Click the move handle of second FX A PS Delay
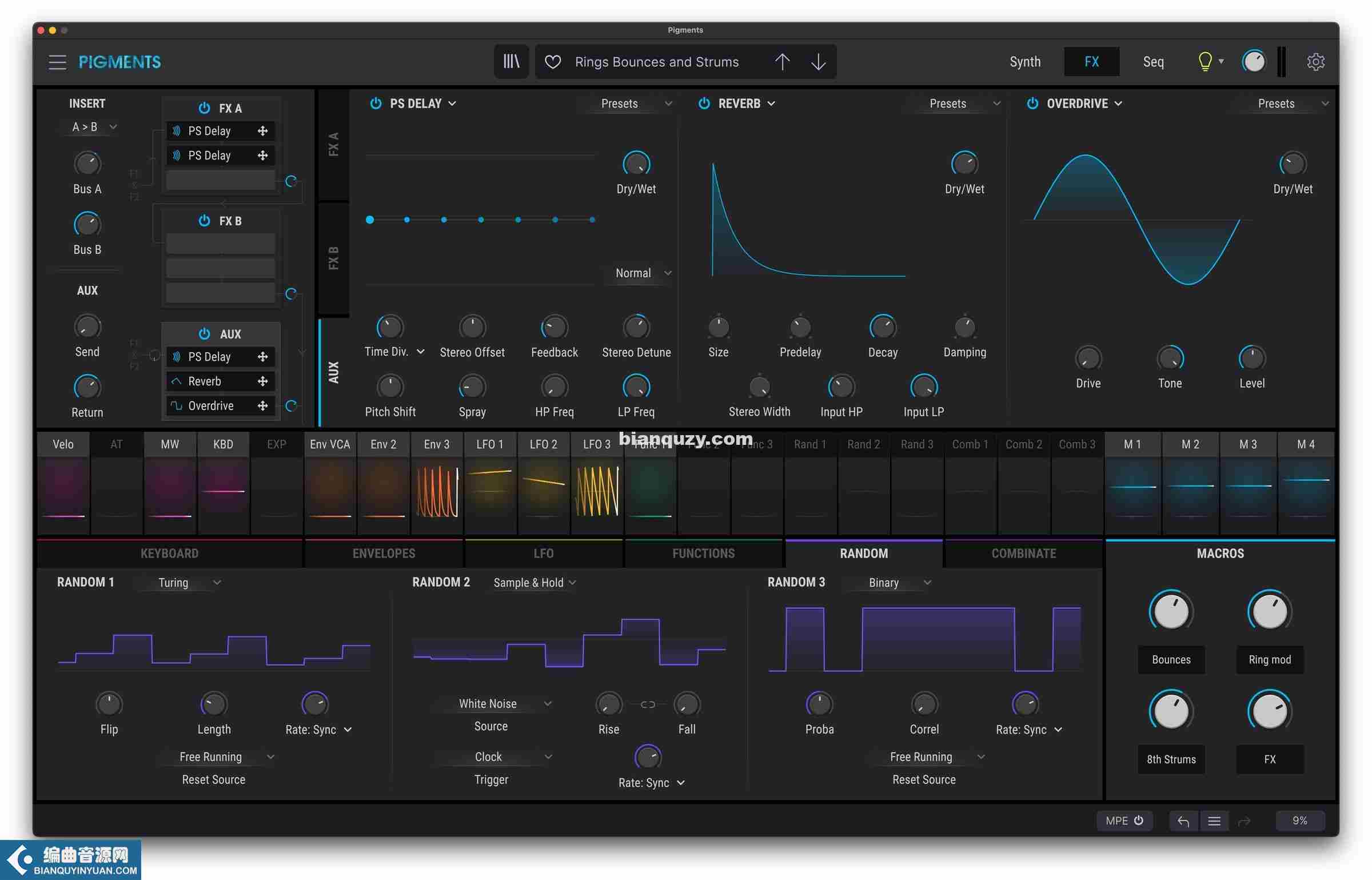The image size is (1372, 880). point(262,156)
